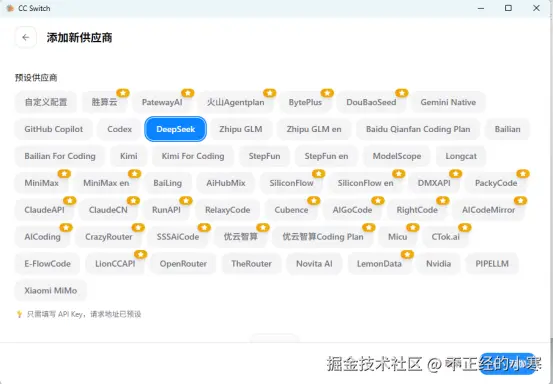
Task: Click the star badge on 胜算云
Action: (x=123, y=93)
